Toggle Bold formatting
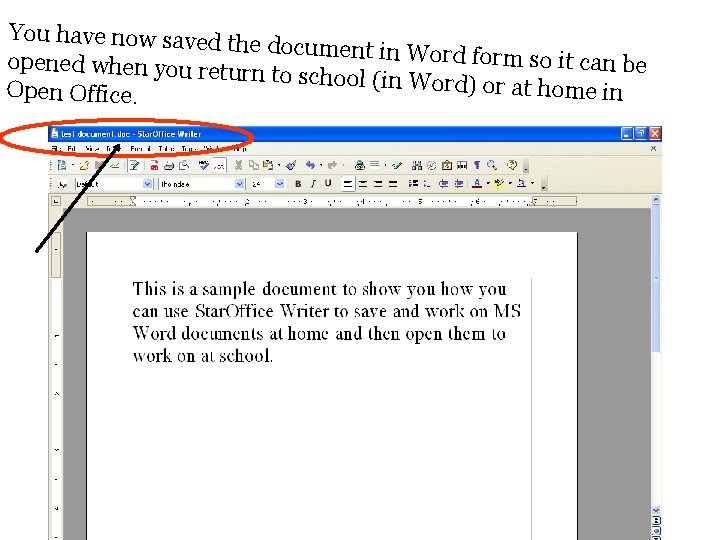The width and height of the screenshot is (720, 540). point(298,184)
